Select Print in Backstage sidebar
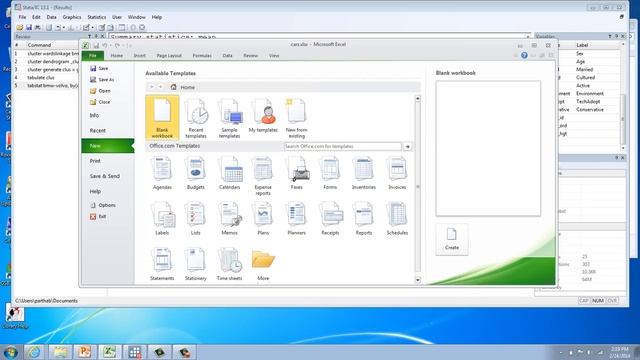Viewport: 640px width, 360px height. pyautogui.click(x=95, y=161)
